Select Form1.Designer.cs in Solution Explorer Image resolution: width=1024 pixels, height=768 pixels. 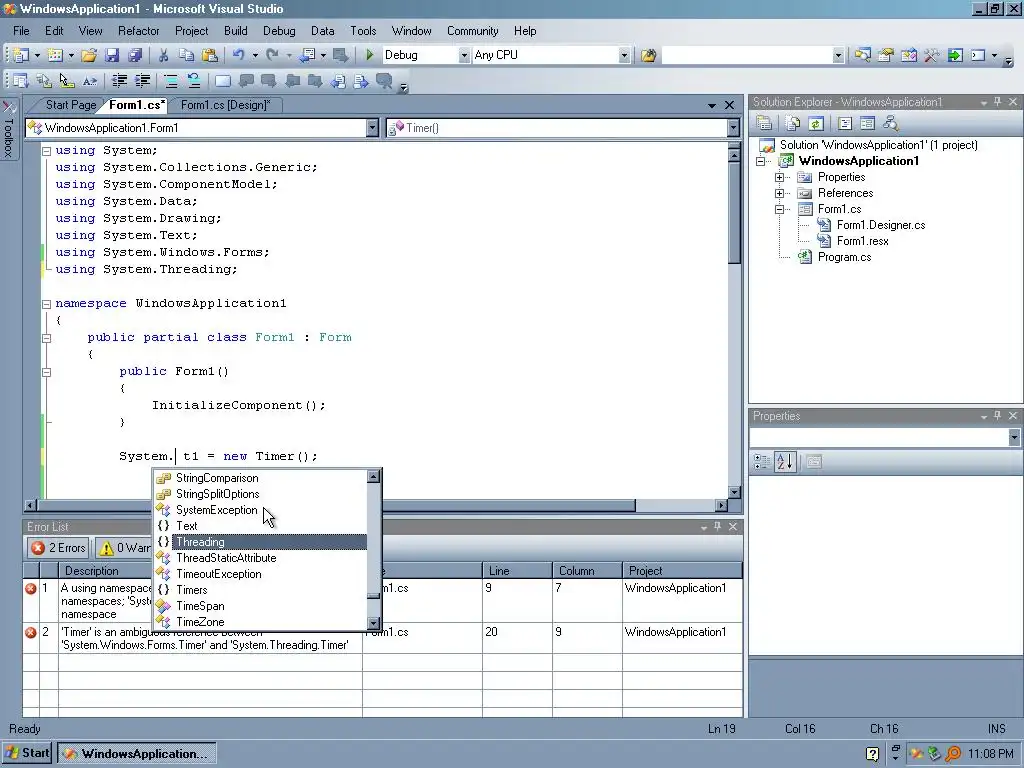[x=880, y=225]
